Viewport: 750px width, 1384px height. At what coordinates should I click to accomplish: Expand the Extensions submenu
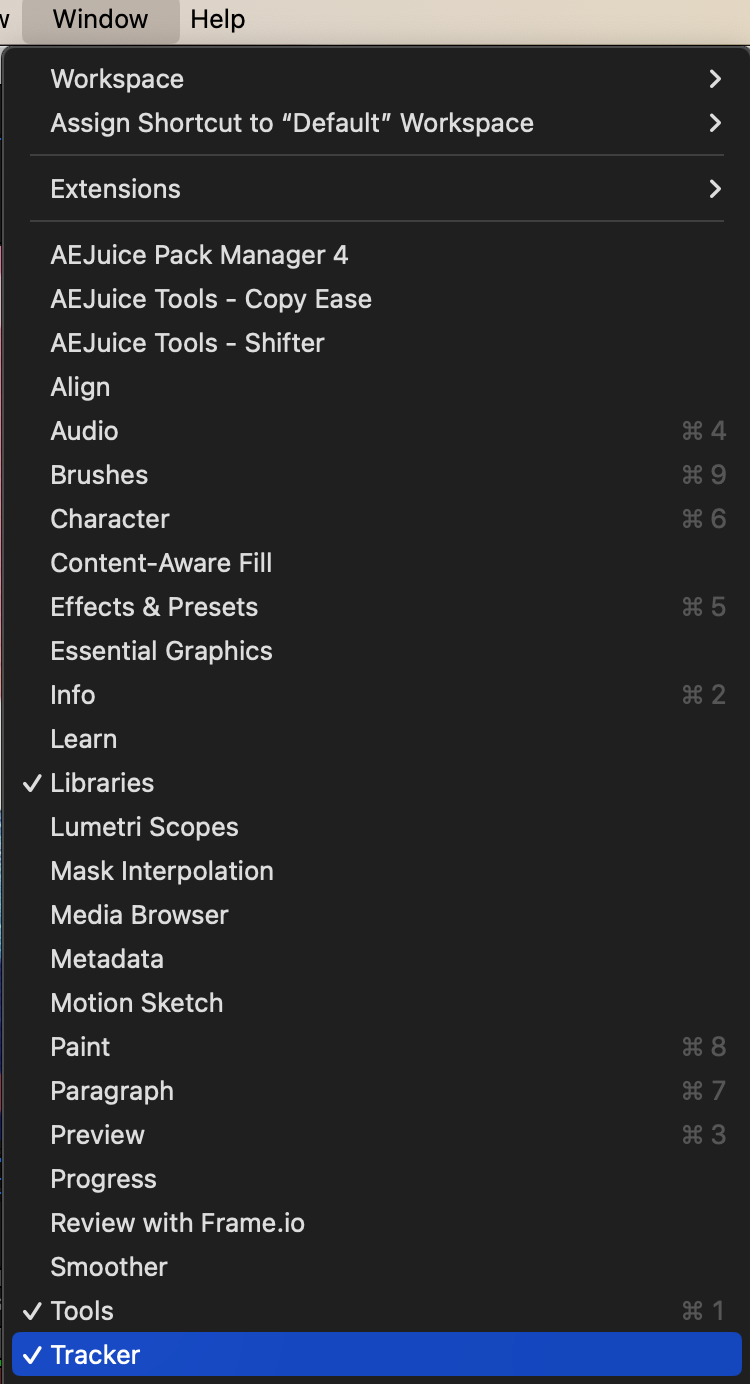click(x=116, y=189)
